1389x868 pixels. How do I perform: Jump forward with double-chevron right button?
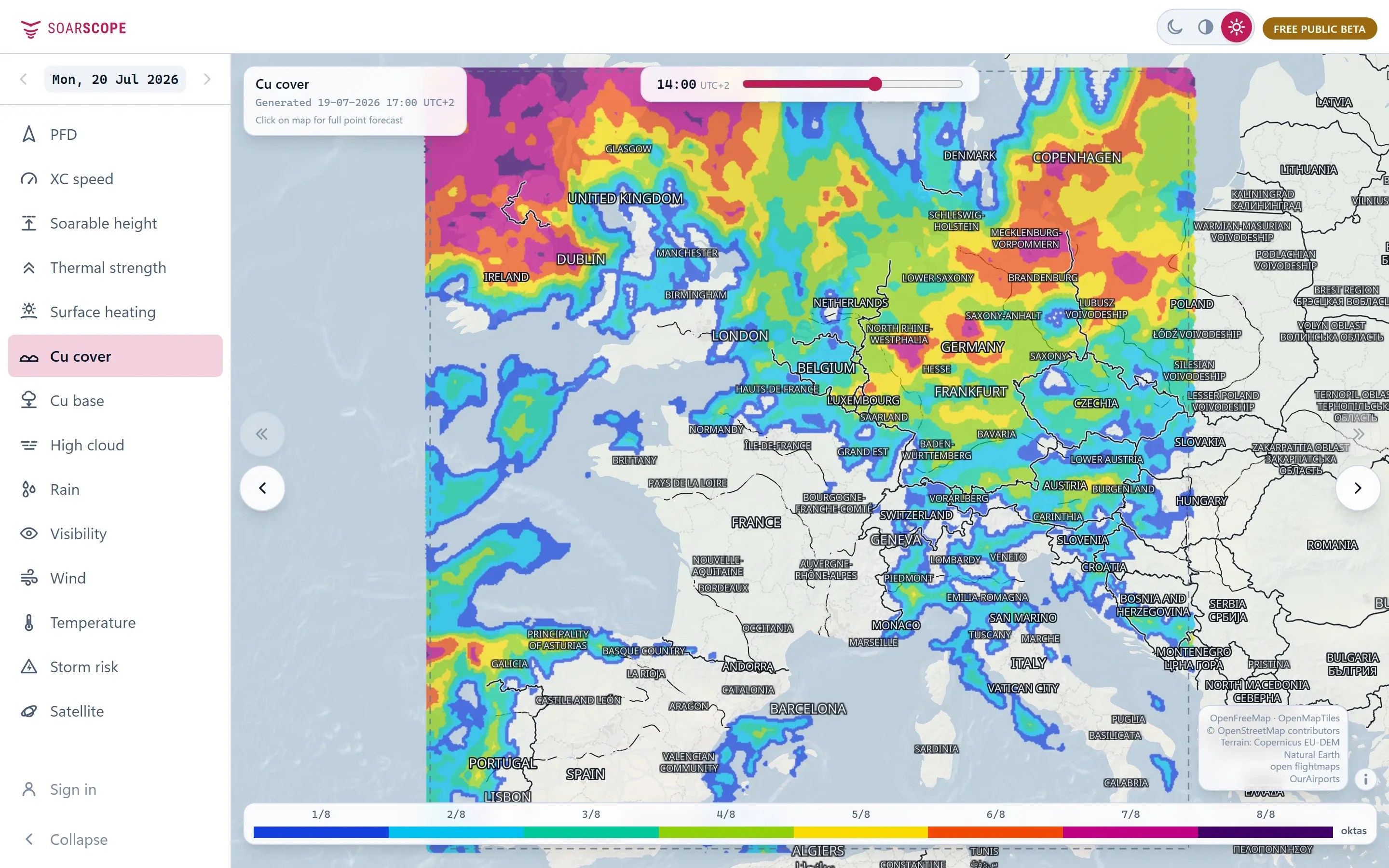1358,434
